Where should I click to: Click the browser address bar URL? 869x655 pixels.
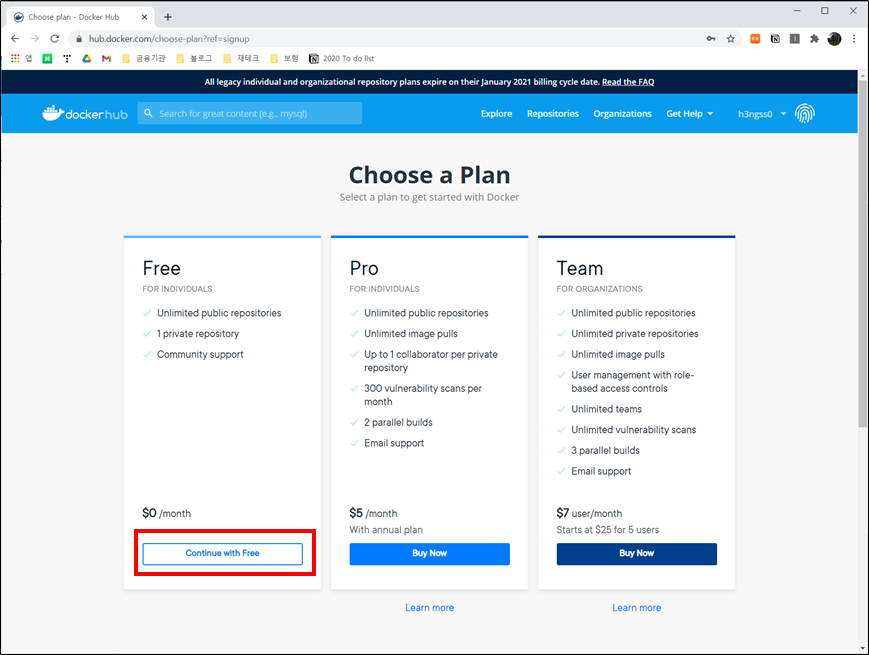(169, 39)
